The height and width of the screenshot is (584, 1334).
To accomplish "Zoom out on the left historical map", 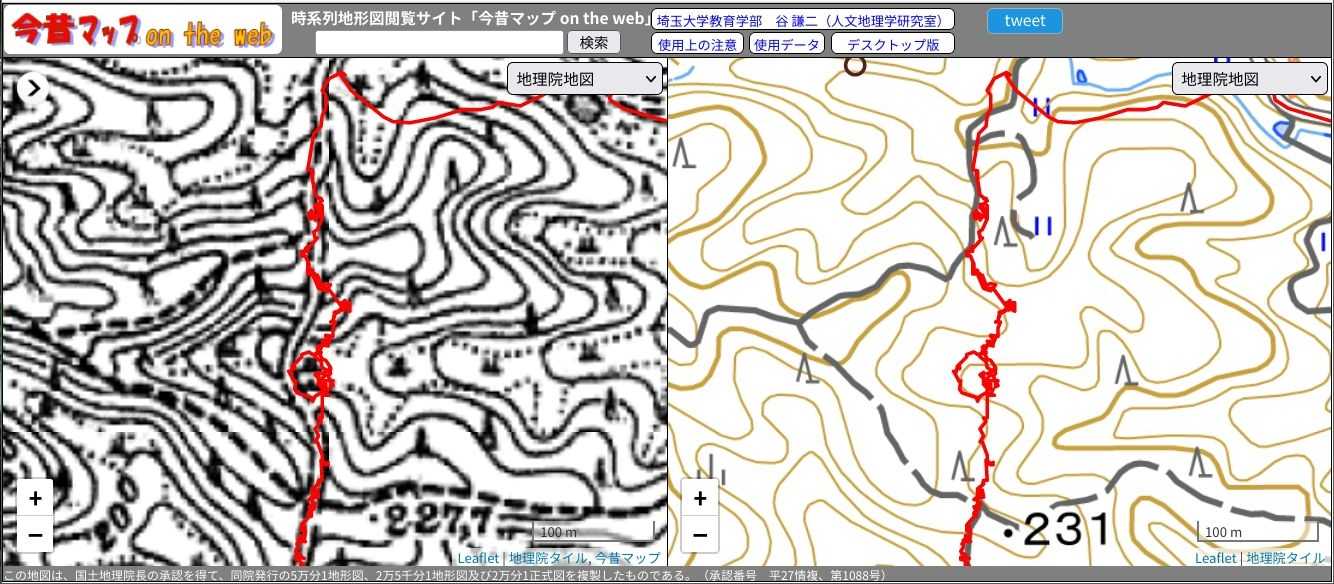I will pyautogui.click(x=35, y=534).
